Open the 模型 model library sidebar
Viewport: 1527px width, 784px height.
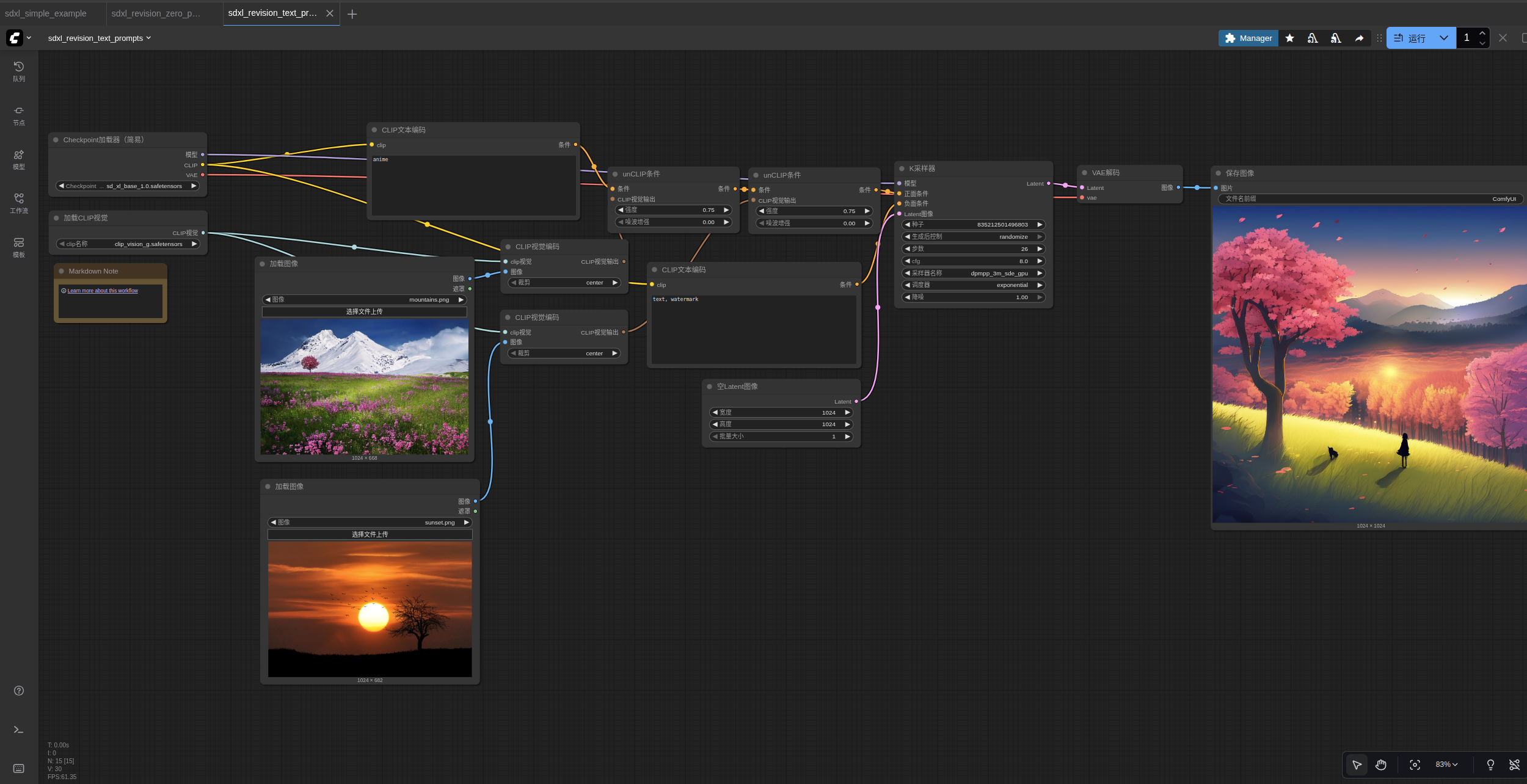pos(19,159)
